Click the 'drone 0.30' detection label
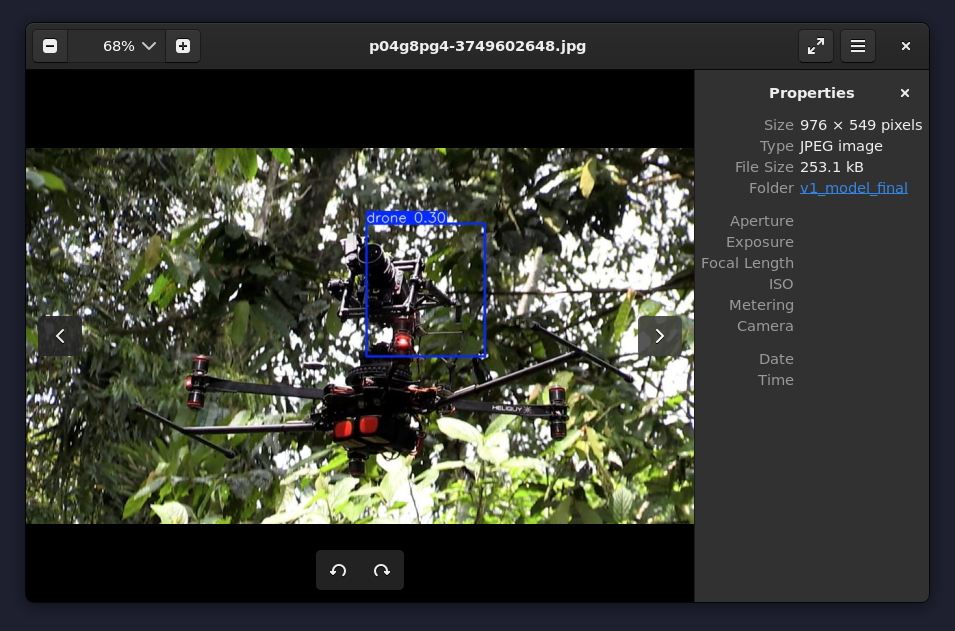Screen dimensions: 955x631 point(406,217)
